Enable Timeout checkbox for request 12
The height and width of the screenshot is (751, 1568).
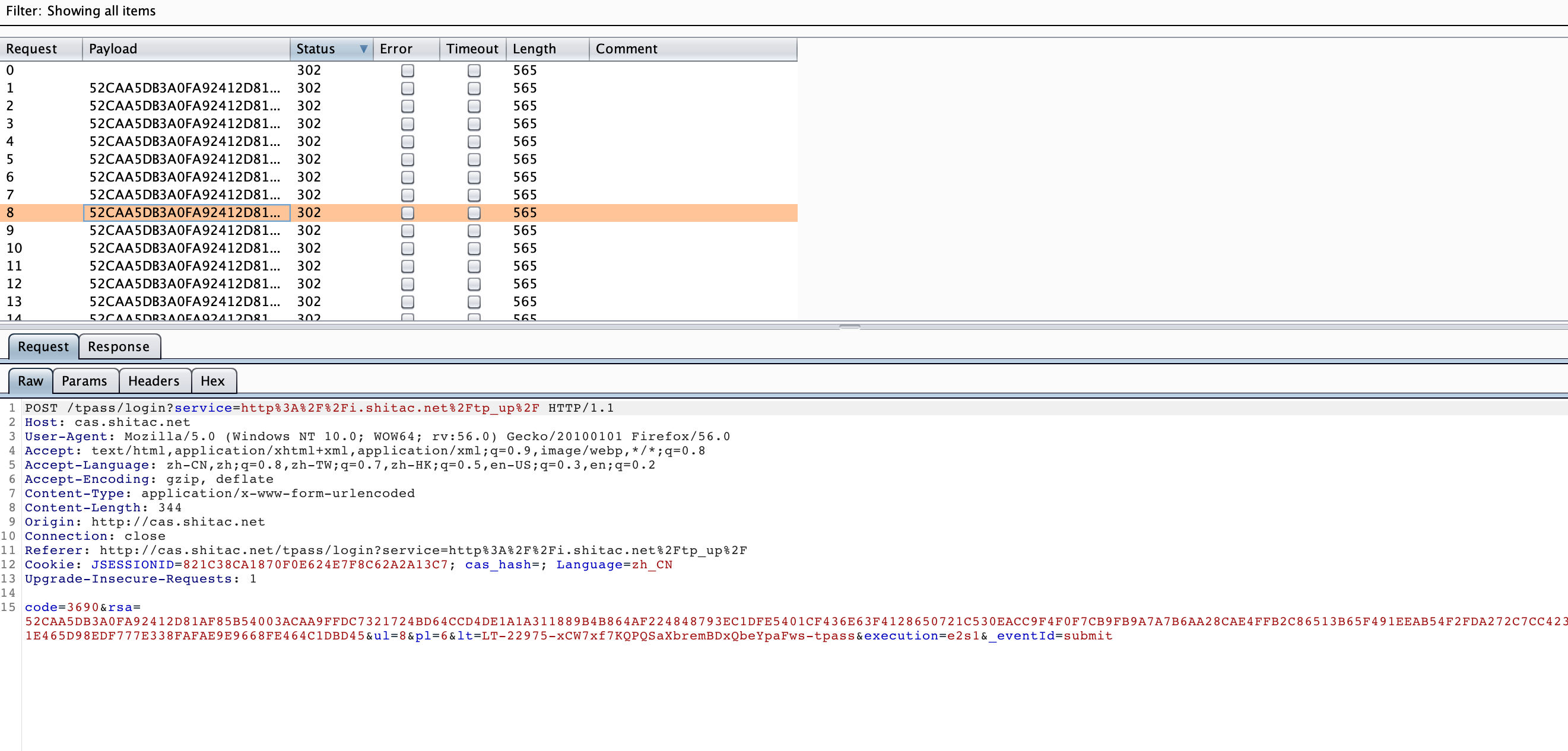pyautogui.click(x=474, y=284)
